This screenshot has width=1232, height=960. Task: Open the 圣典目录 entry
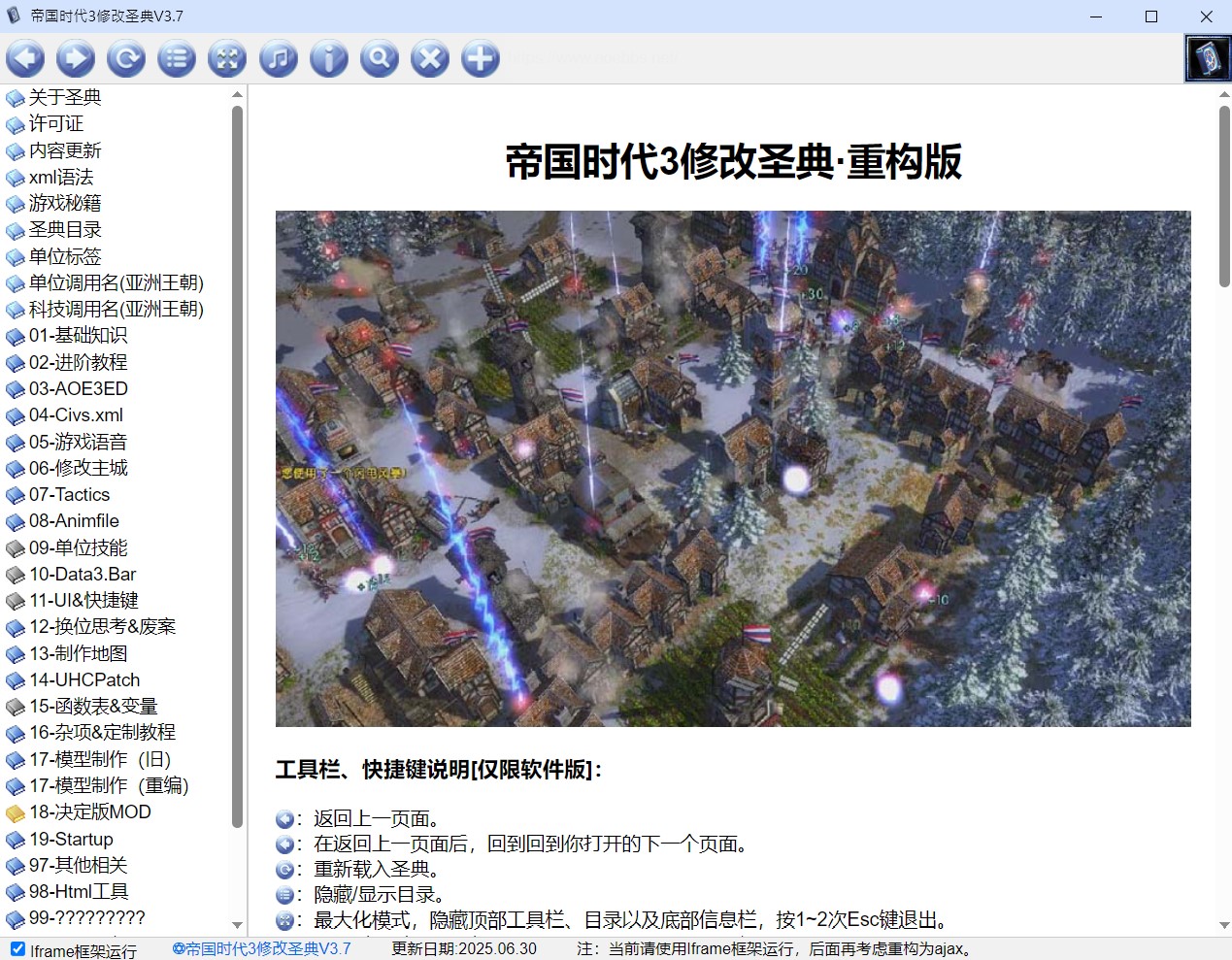point(65,229)
